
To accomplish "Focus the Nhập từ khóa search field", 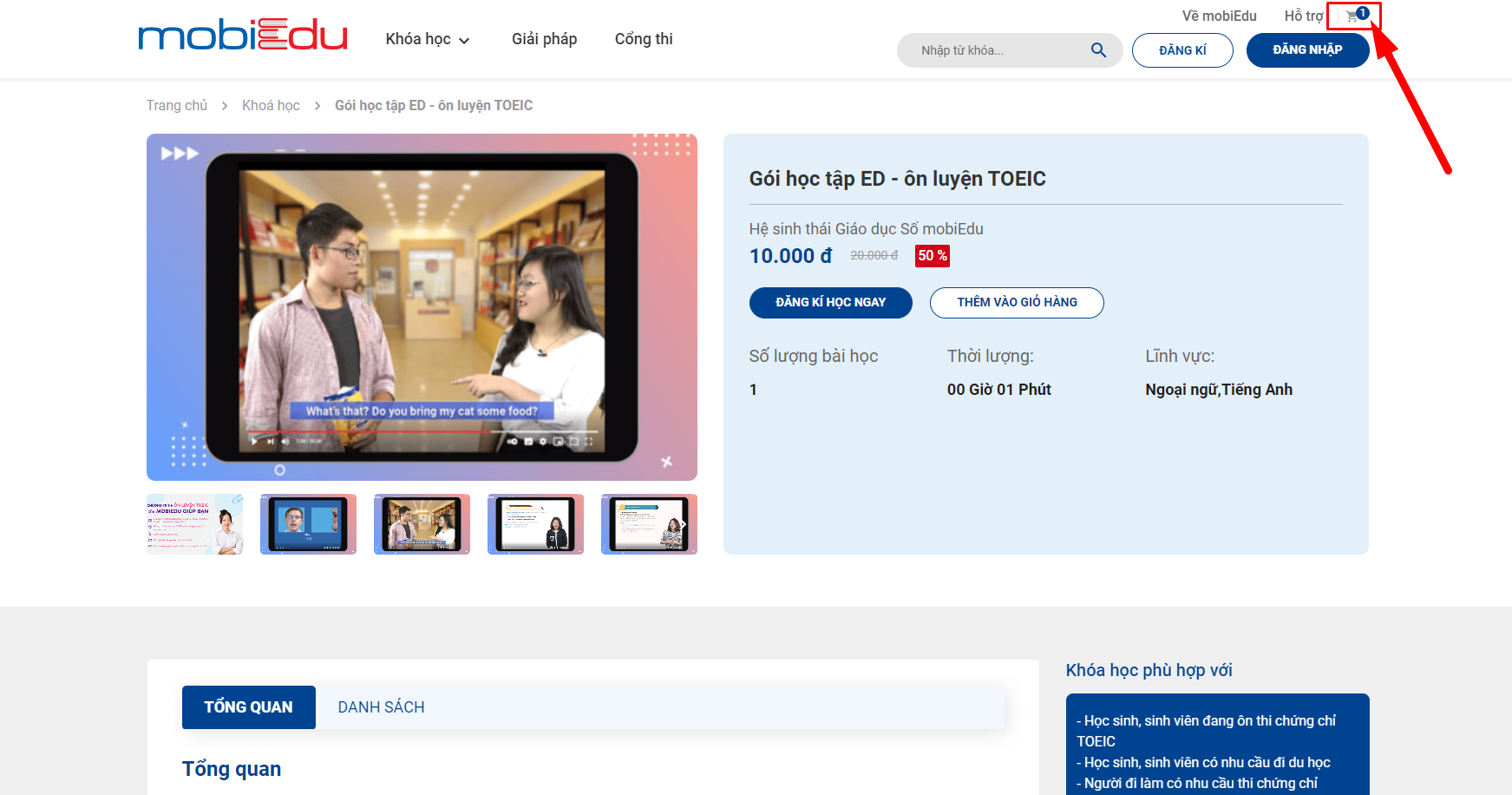I will [998, 50].
